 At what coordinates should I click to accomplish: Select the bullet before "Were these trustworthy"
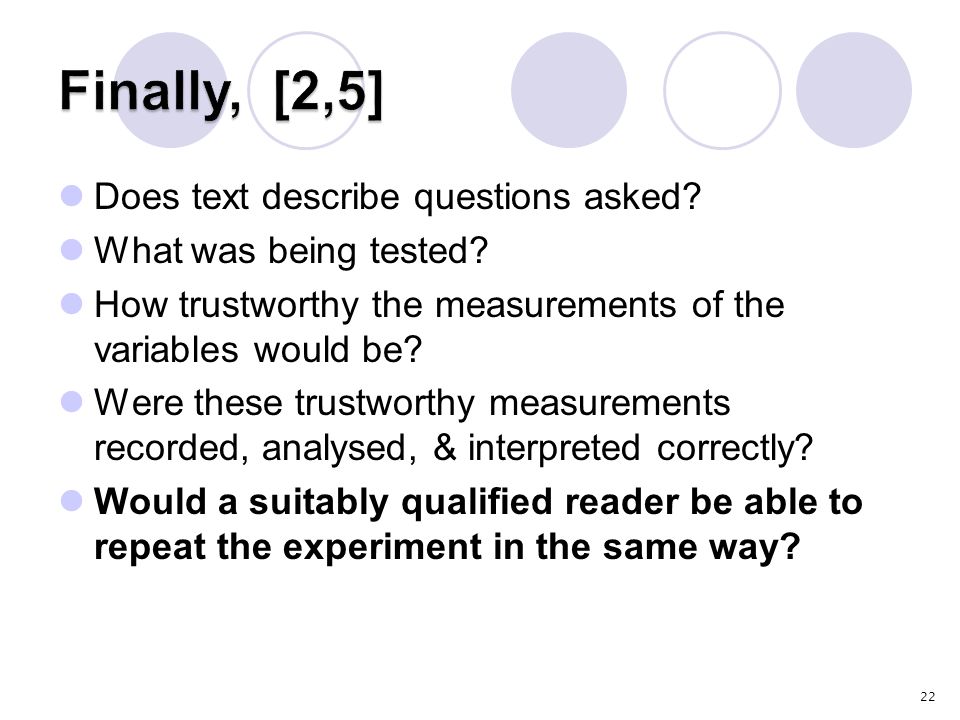(72, 402)
